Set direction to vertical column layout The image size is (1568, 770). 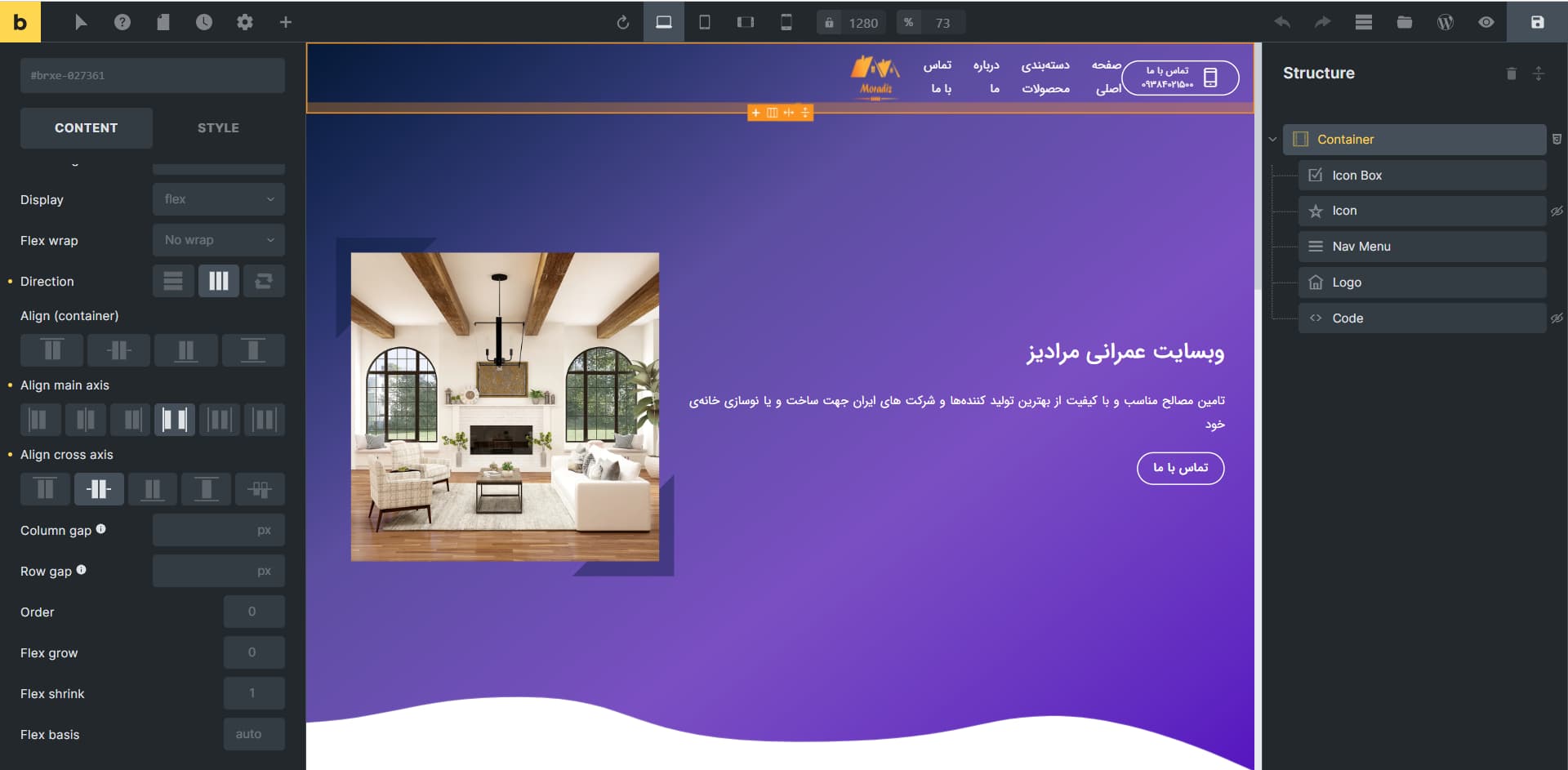tap(173, 281)
